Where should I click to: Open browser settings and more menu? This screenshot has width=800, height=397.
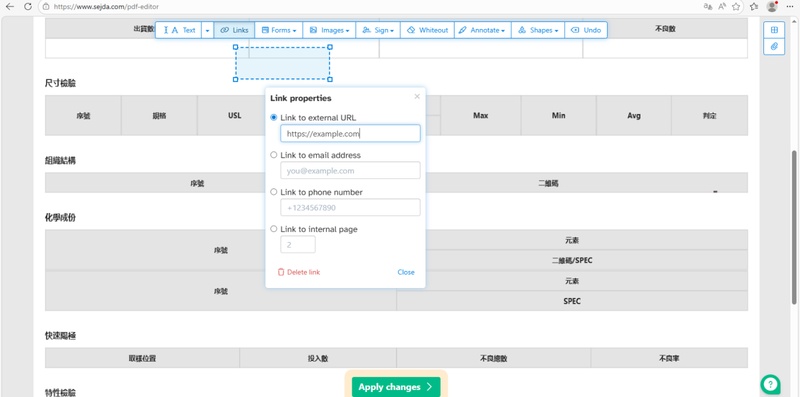coord(790,7)
